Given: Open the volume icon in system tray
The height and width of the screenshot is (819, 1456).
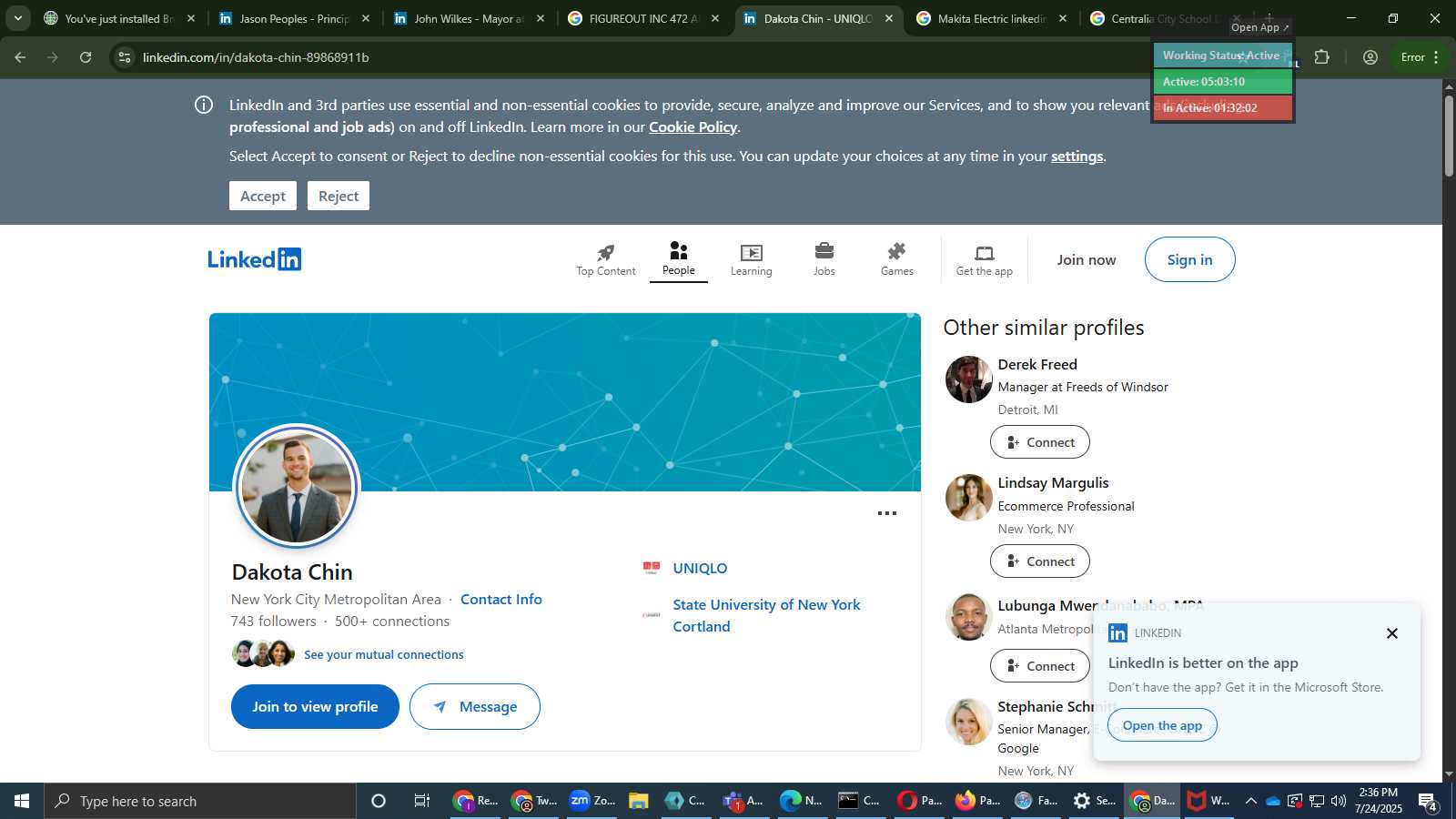Looking at the screenshot, I should pos(1338,801).
